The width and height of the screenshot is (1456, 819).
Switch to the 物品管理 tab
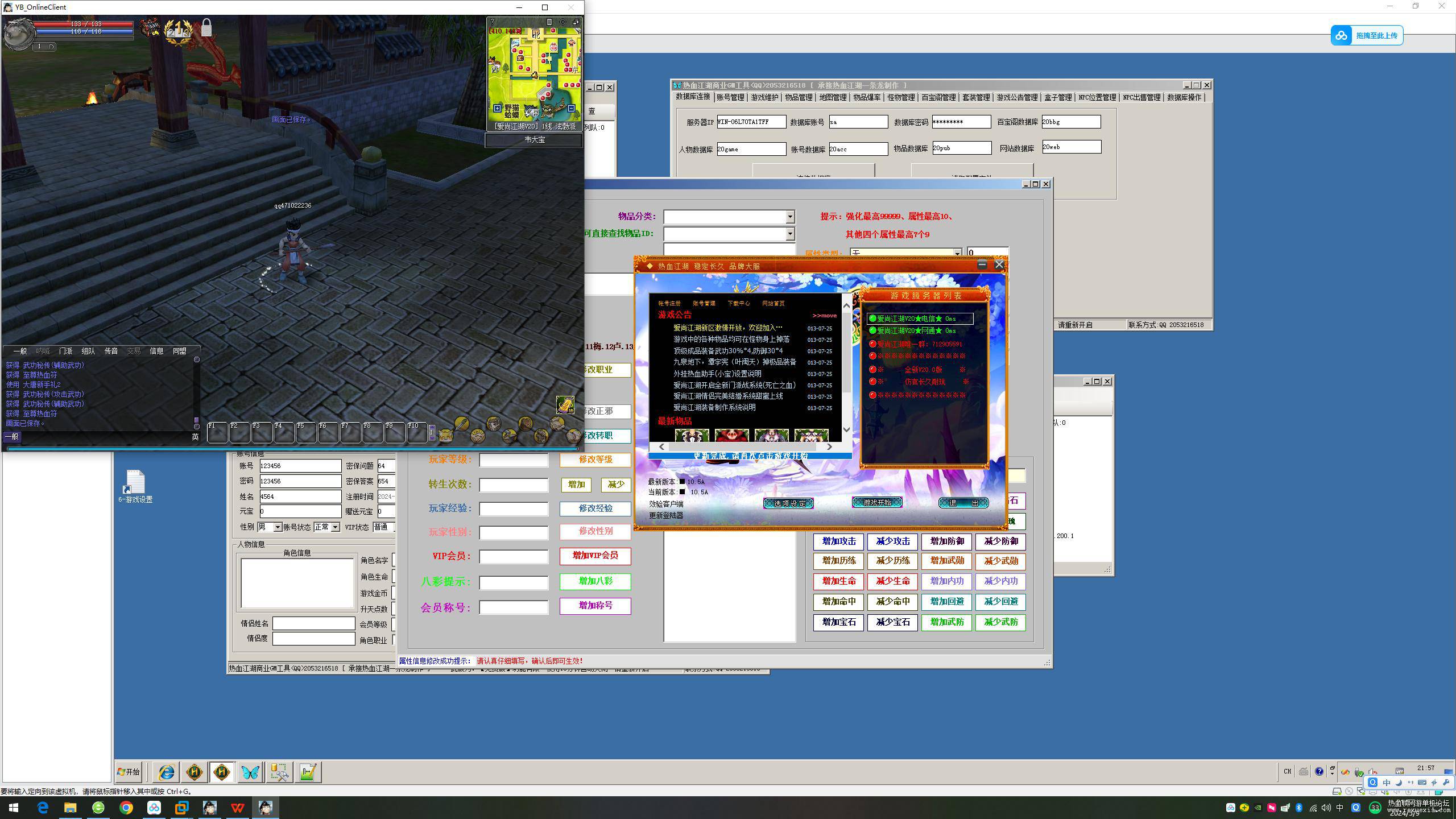799,97
